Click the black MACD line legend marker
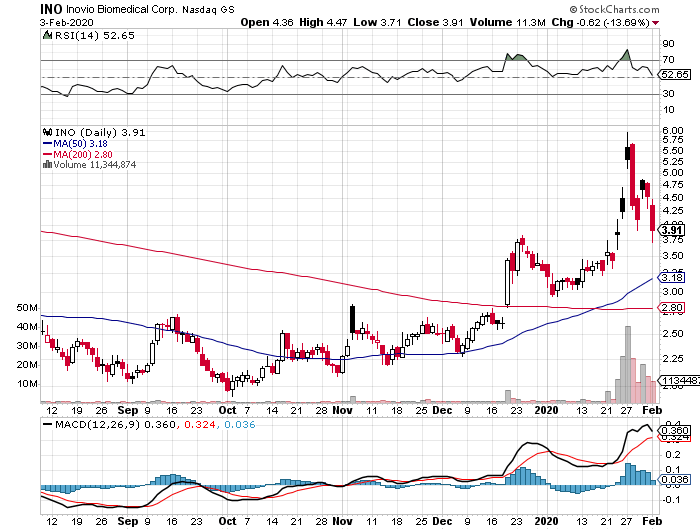 [47, 424]
